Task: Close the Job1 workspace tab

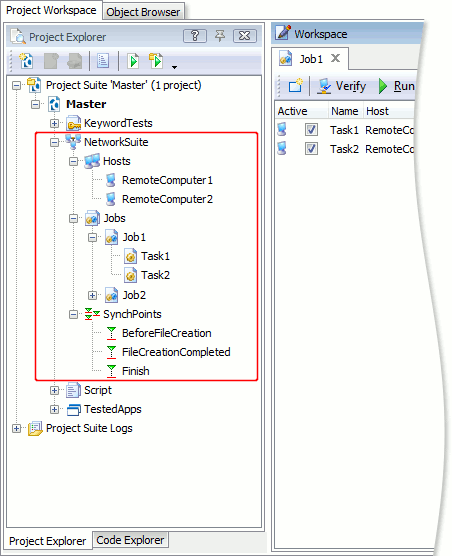Action: pos(335,58)
